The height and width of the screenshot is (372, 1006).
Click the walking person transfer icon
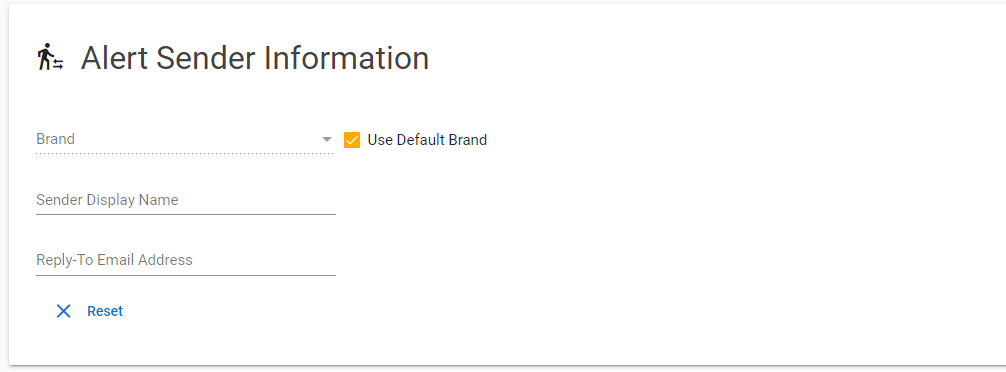[x=50, y=57]
